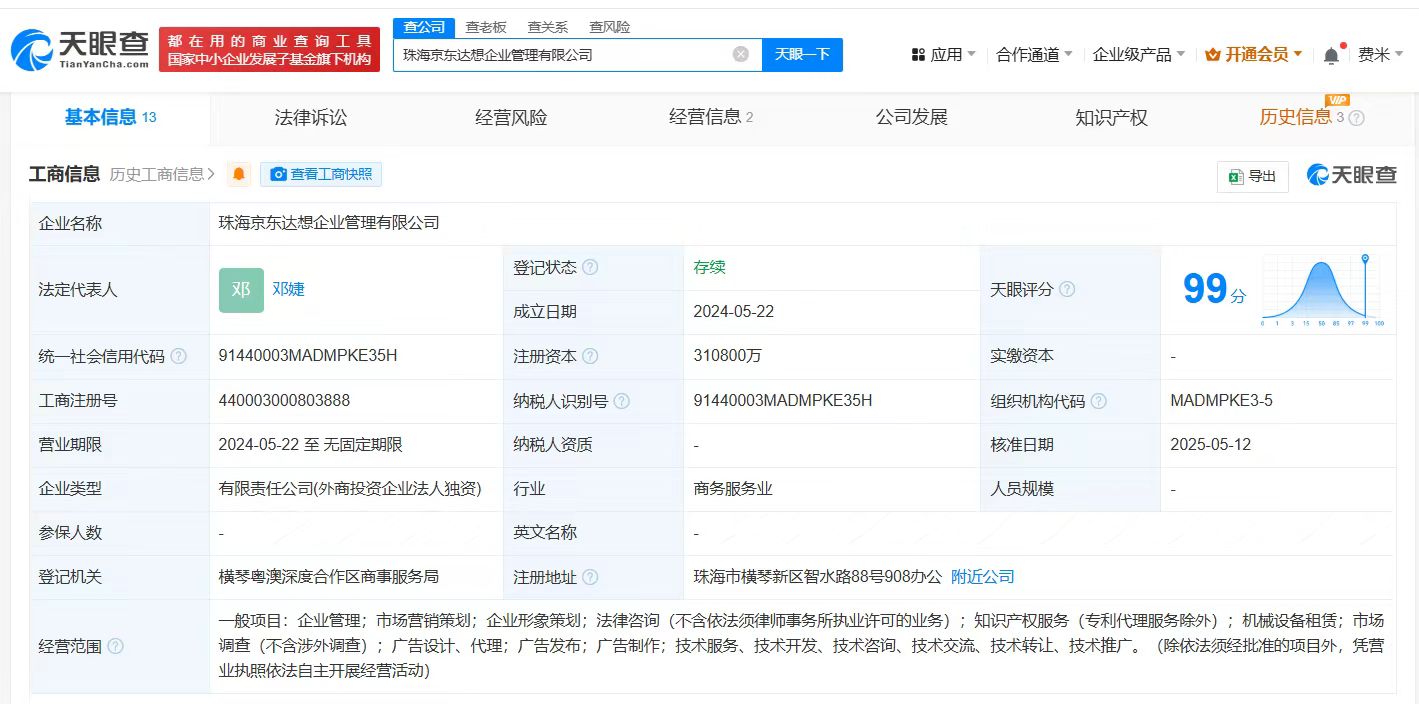Image resolution: width=1419 pixels, height=704 pixels.
Task: Click the enterprise type 有限责任公司(外商投资企业法人独资)
Action: coord(350,489)
